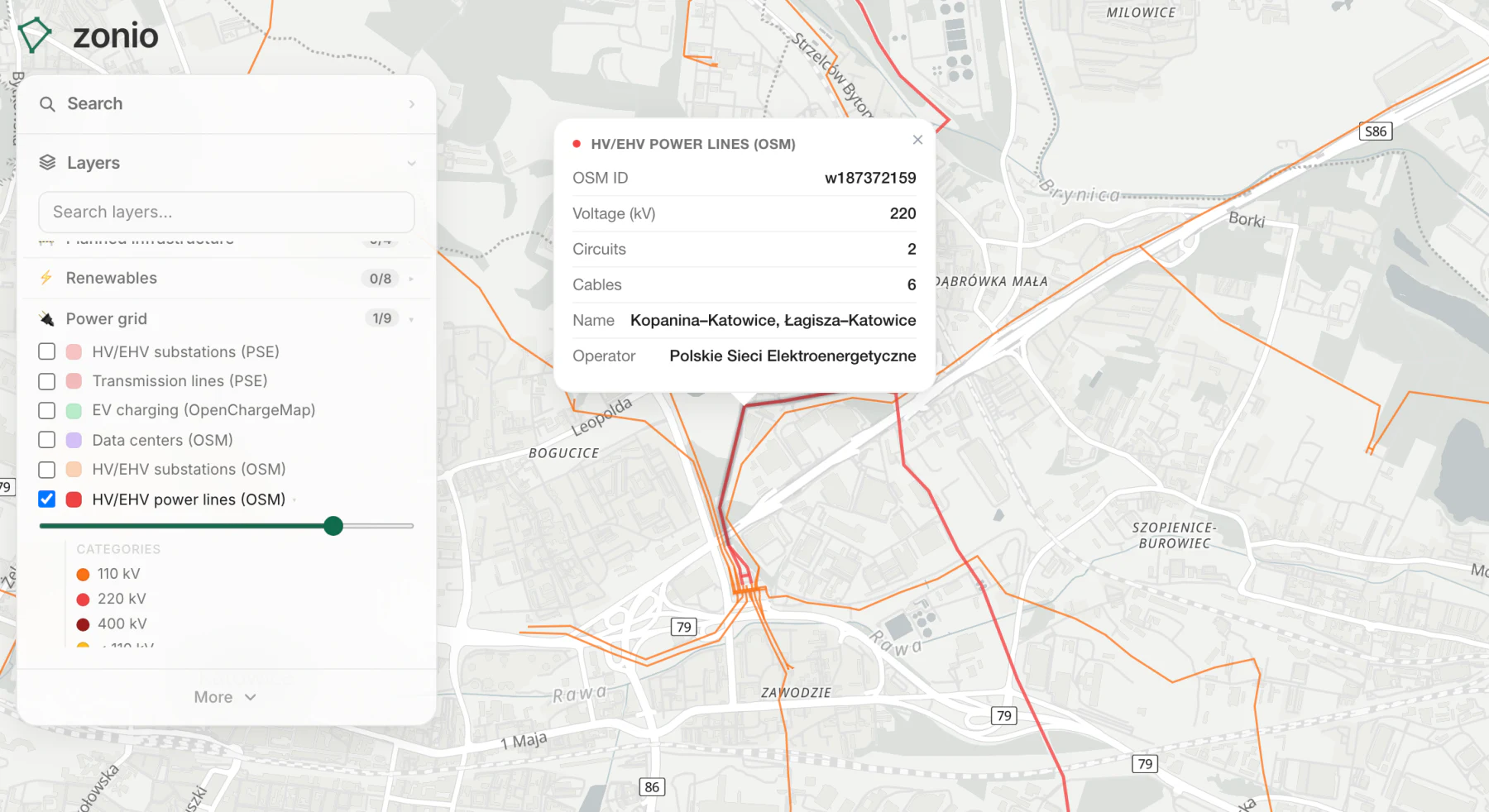Collapse the Layers section chevron
This screenshot has height=812, width=1489.
[411, 164]
